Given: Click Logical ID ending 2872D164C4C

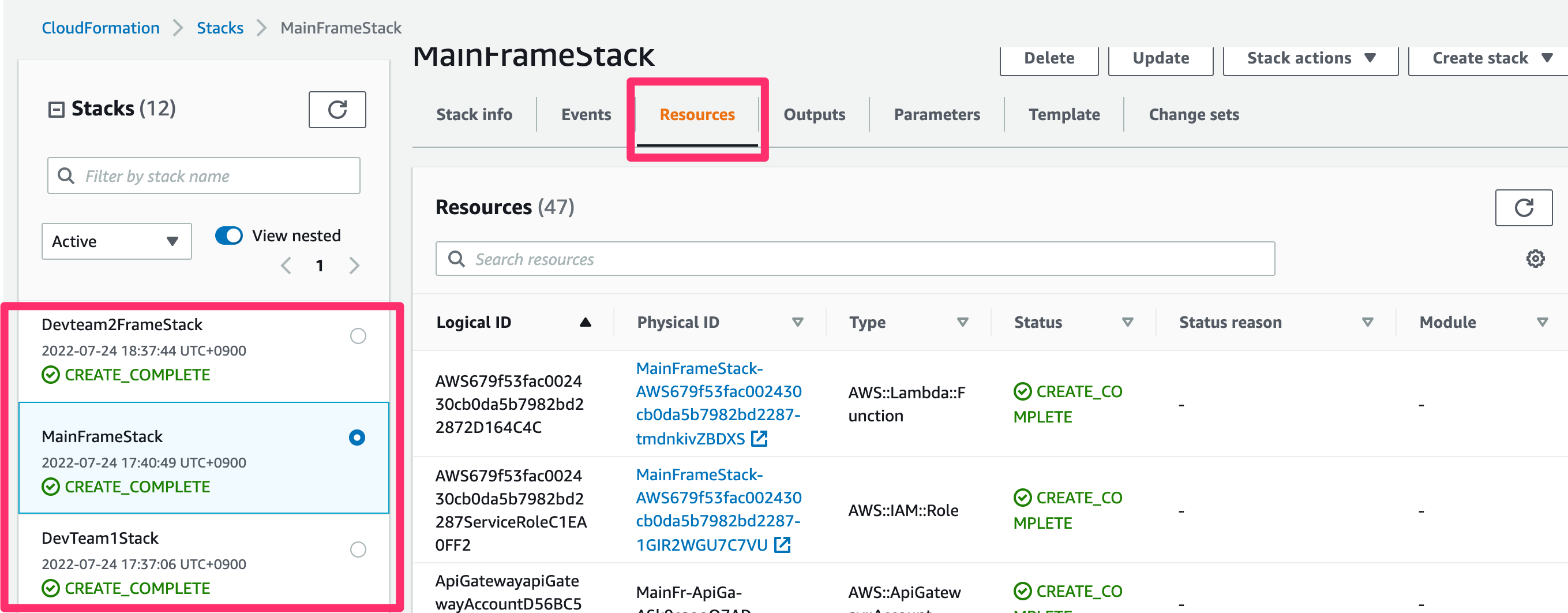Looking at the screenshot, I should pyautogui.click(x=509, y=404).
